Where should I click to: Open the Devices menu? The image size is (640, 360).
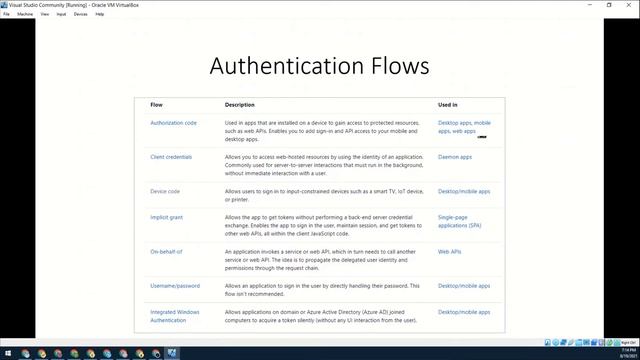(80, 14)
